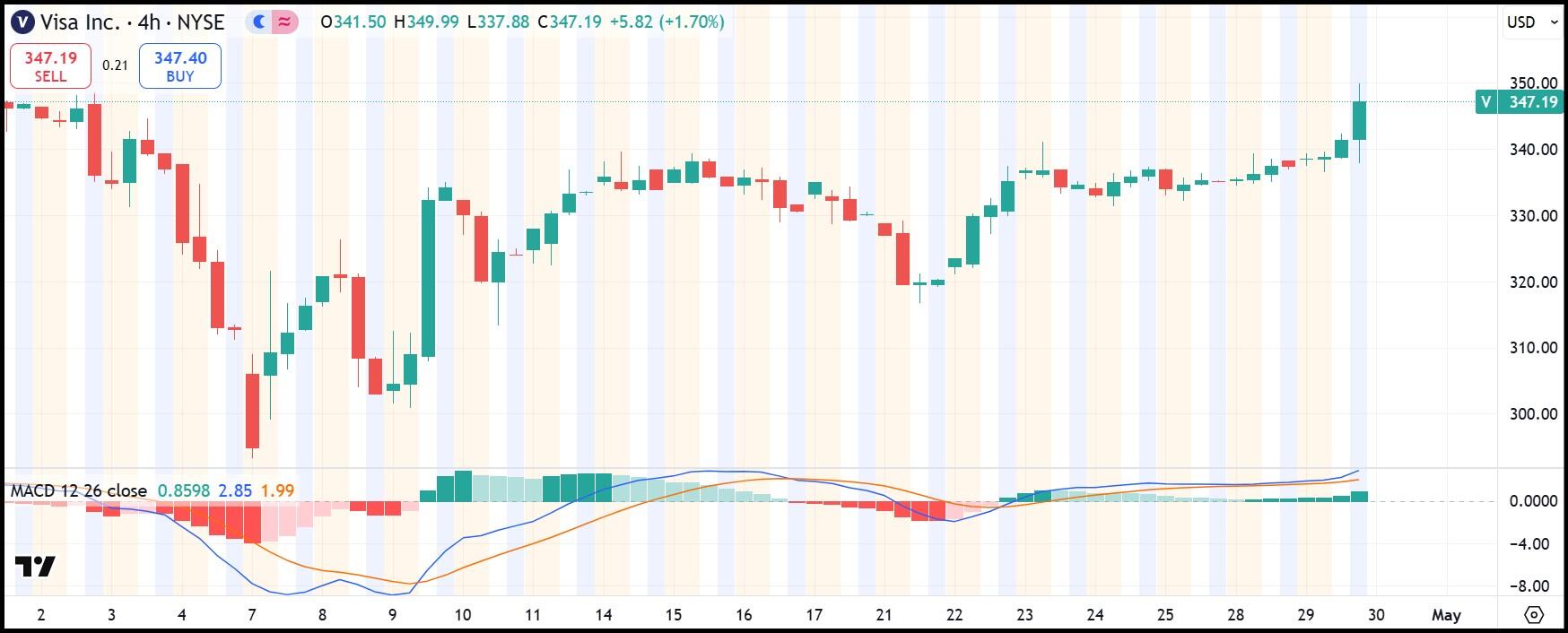1568x633 pixels.
Task: Click the pink approximate-sign data status icon
Action: point(285,22)
